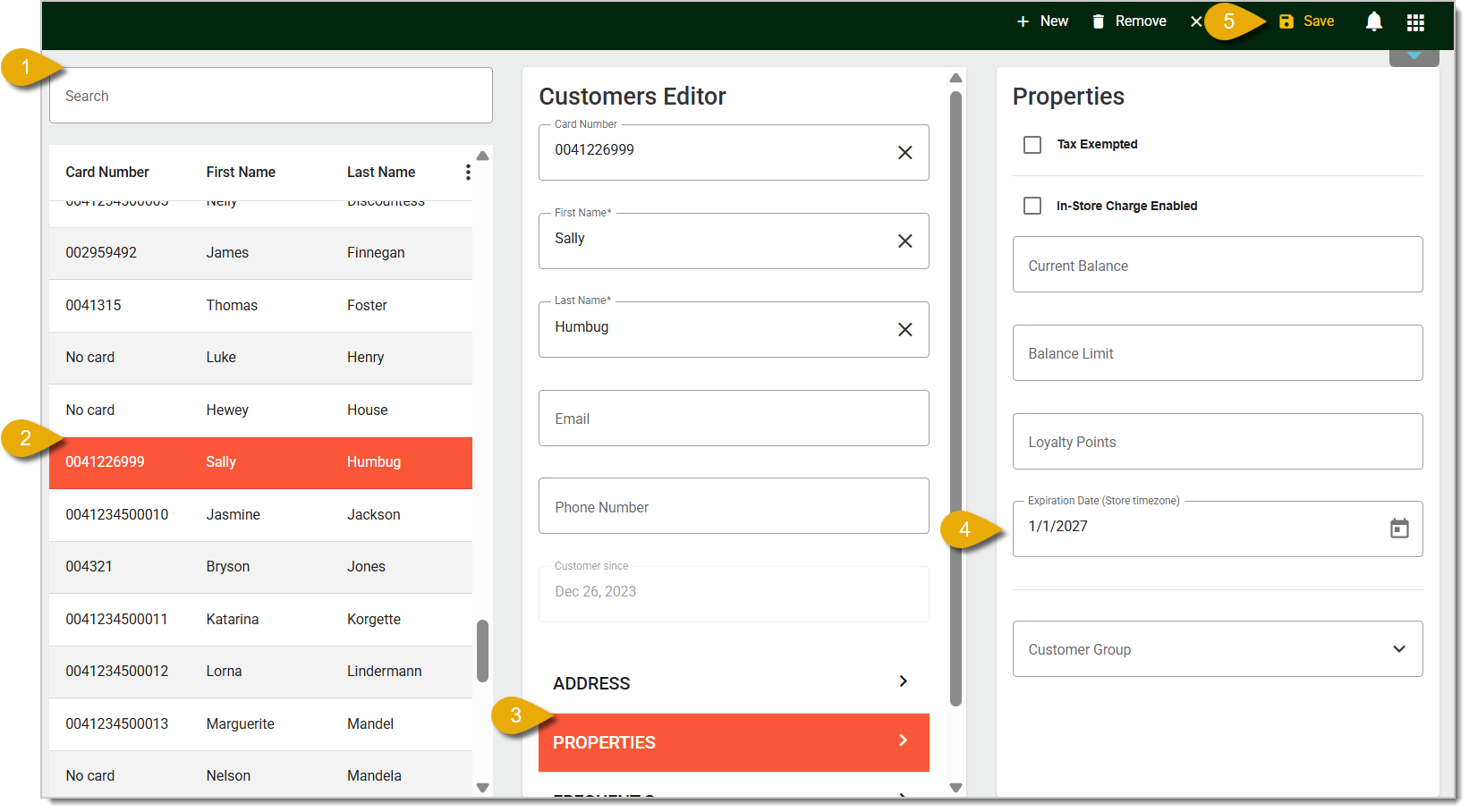Select the Marguerite Mandel row
The width and height of the screenshot is (1469, 812).
260,724
